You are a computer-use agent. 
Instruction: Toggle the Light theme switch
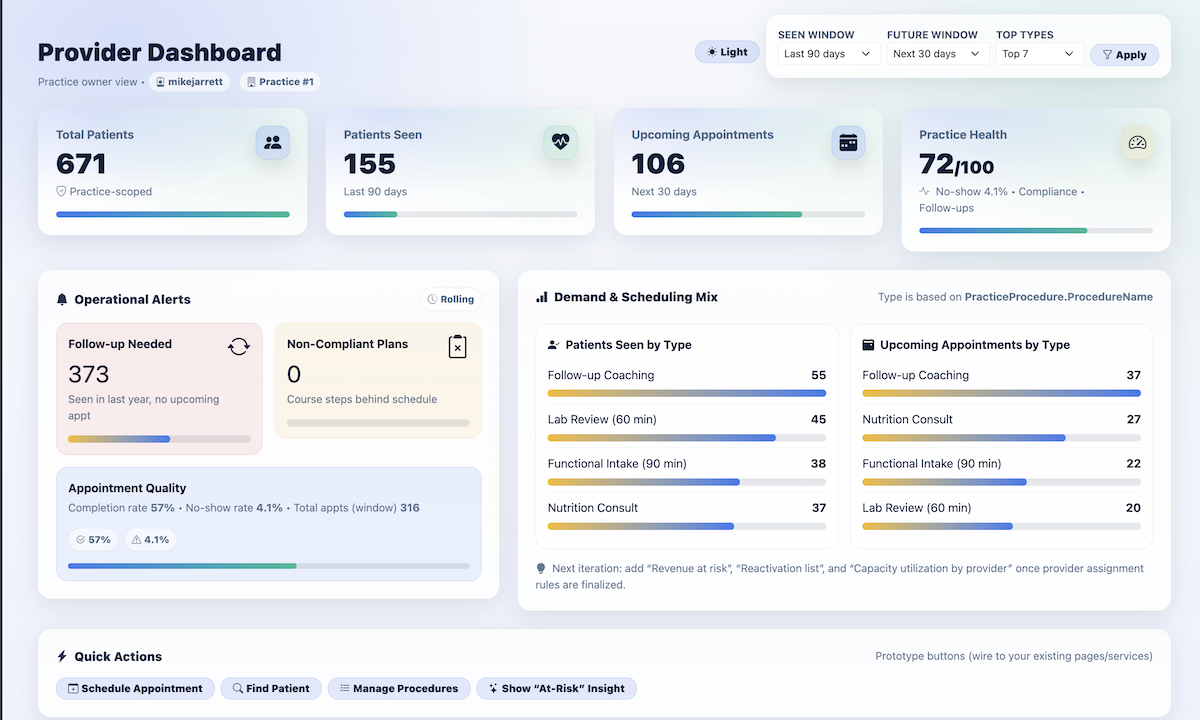coord(727,51)
